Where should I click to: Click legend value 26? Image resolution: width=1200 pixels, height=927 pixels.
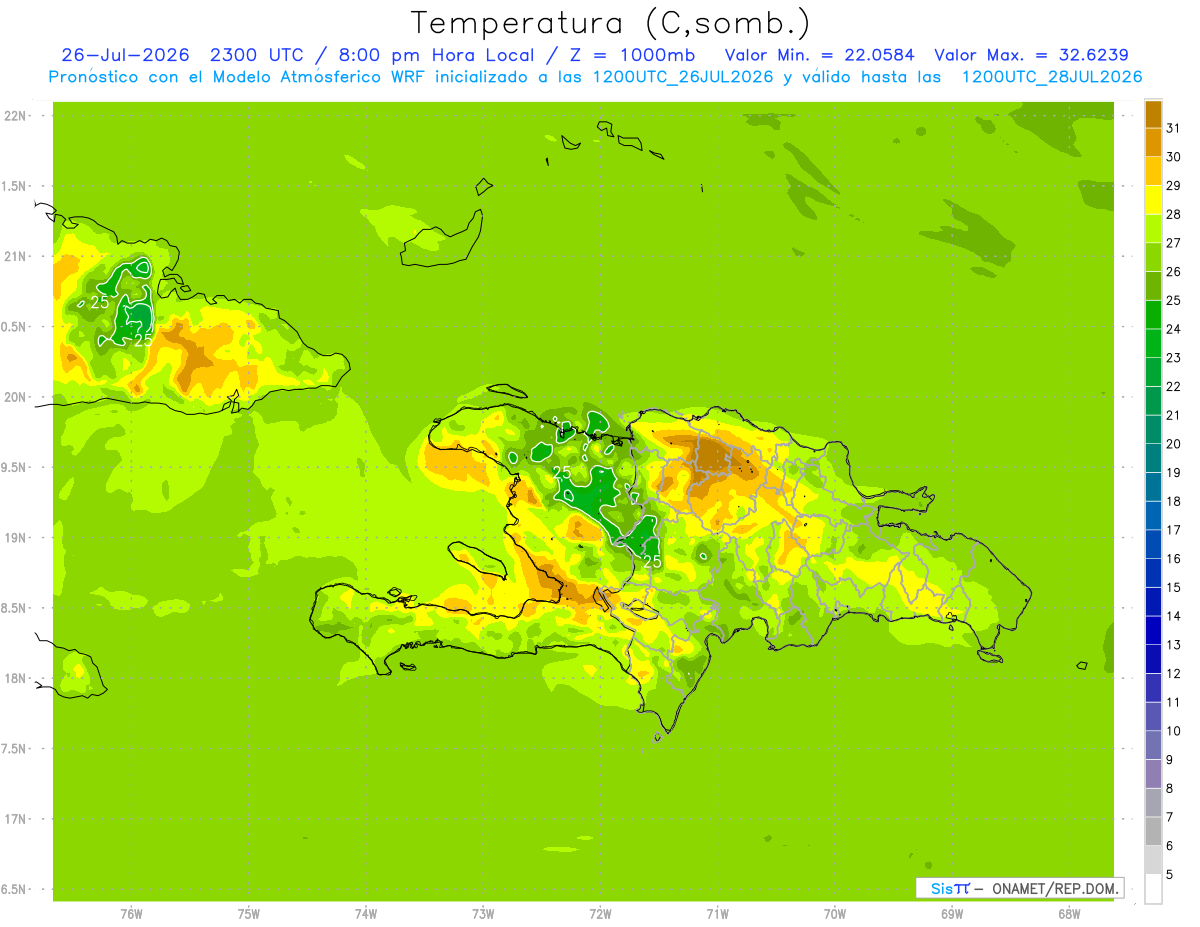1173,272
